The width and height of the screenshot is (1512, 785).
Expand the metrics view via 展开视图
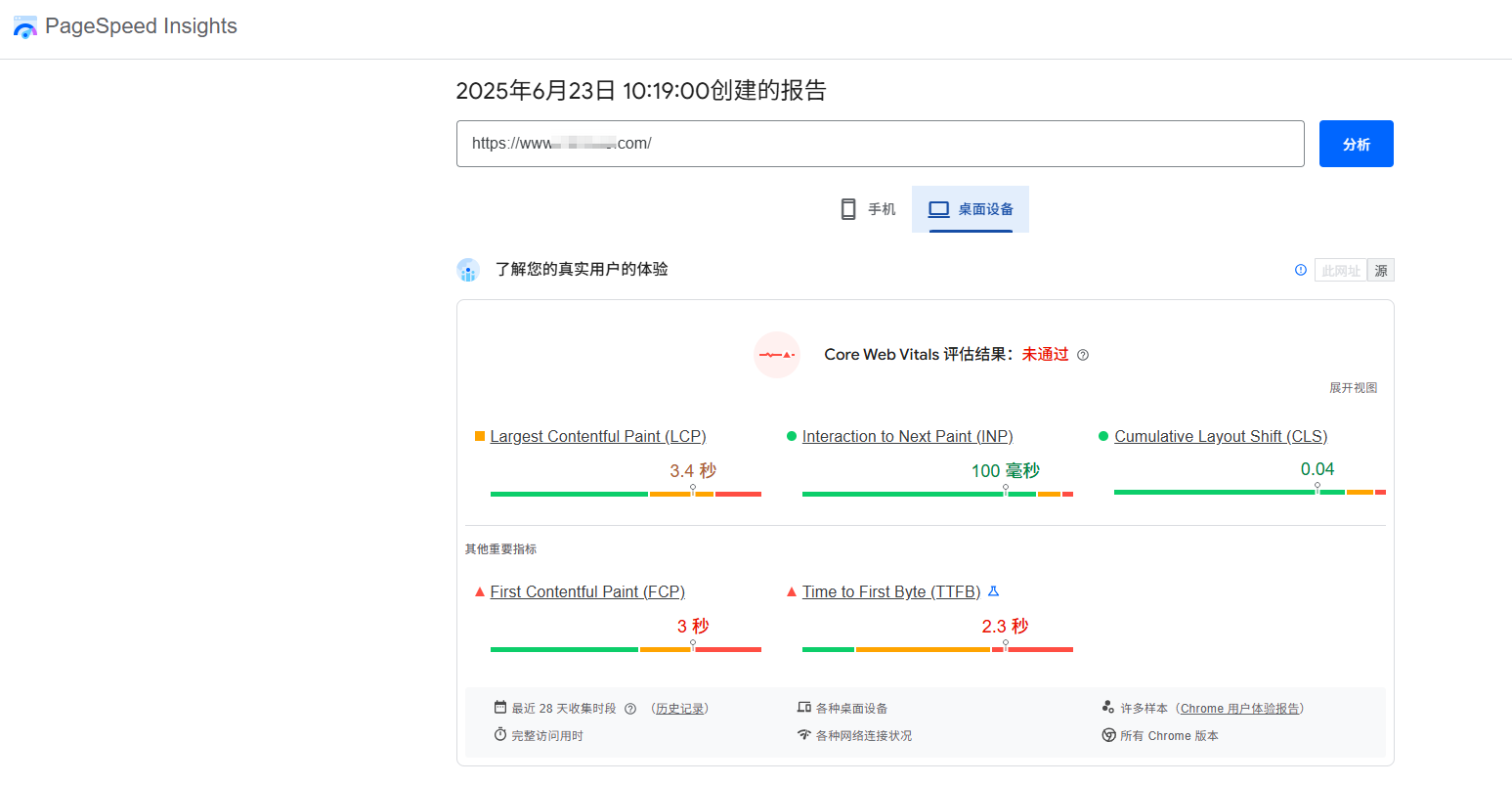(x=1353, y=387)
